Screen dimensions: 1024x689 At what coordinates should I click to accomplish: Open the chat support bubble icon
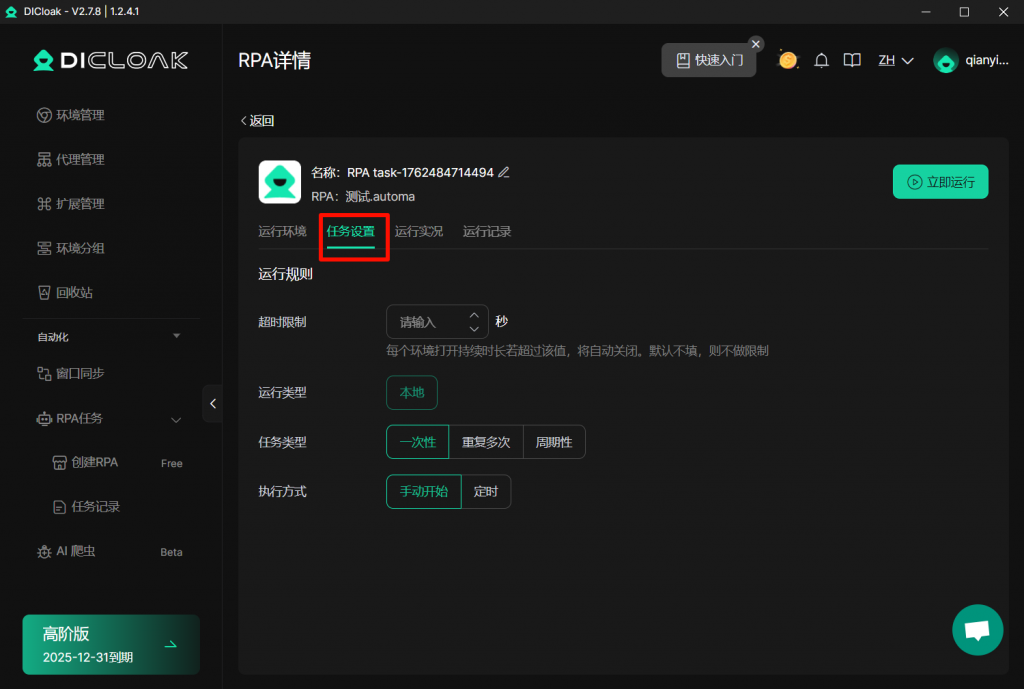[x=977, y=630]
